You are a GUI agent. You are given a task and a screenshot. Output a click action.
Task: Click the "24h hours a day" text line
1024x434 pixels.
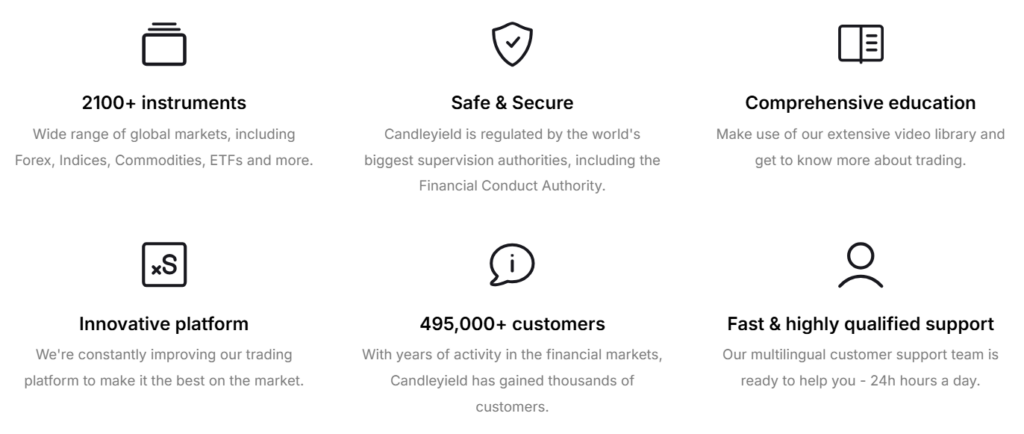[860, 381]
